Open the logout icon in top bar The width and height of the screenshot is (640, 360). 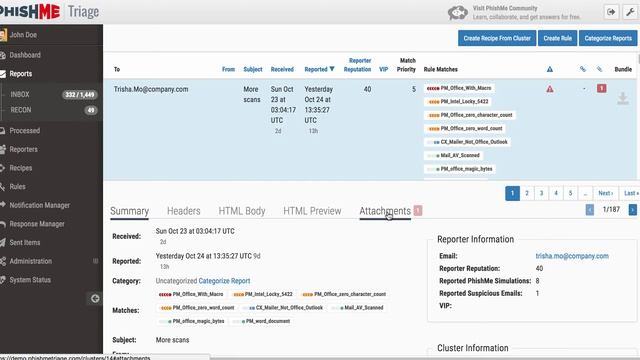point(611,12)
